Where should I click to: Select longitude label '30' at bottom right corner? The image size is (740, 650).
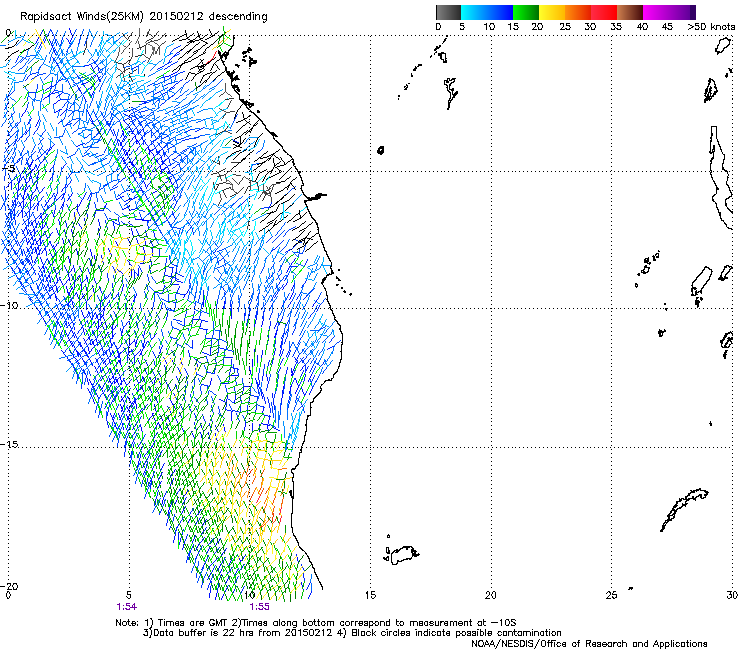click(x=732, y=595)
